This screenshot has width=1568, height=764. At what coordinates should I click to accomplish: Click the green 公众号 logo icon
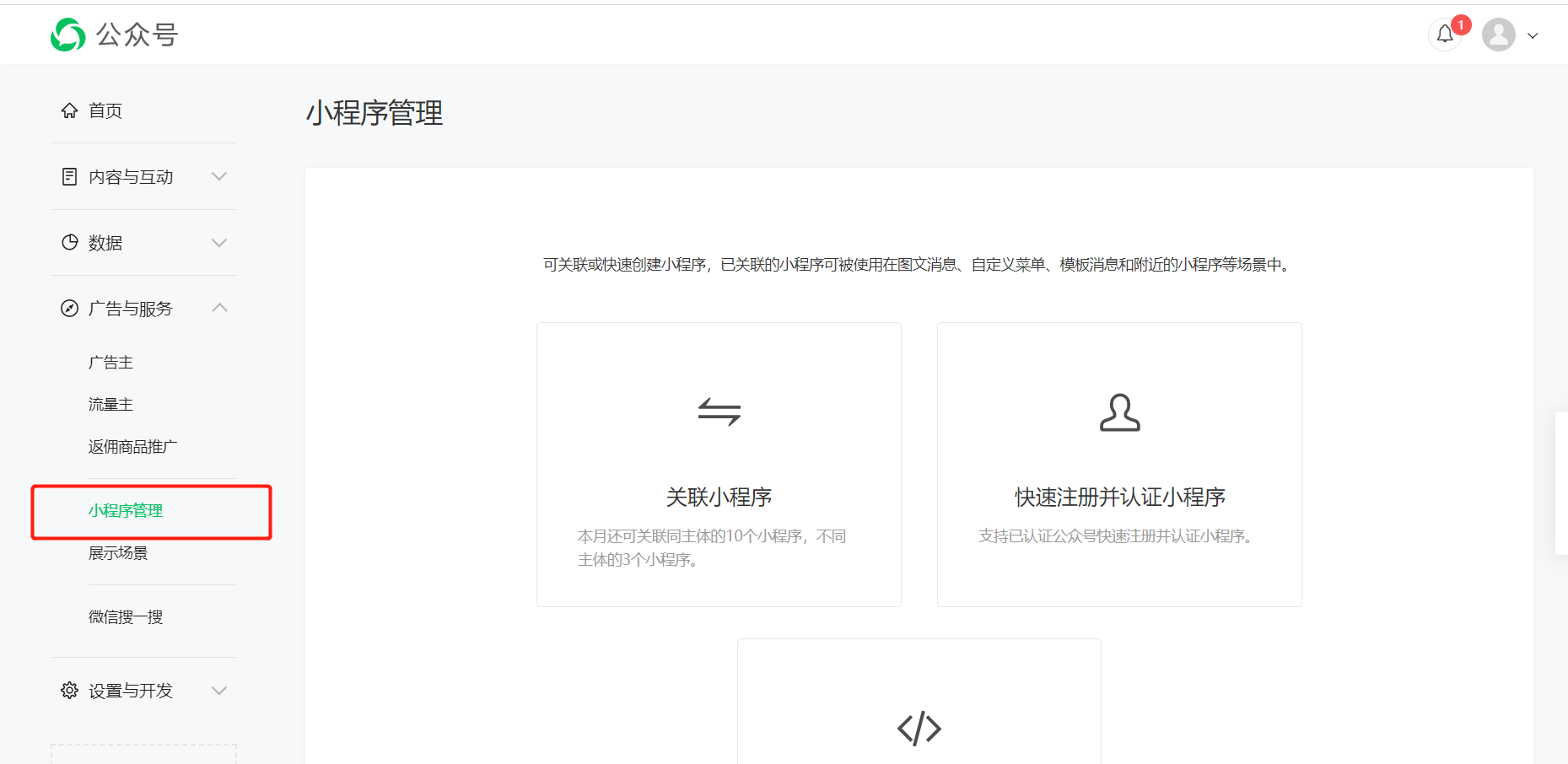coord(67,35)
